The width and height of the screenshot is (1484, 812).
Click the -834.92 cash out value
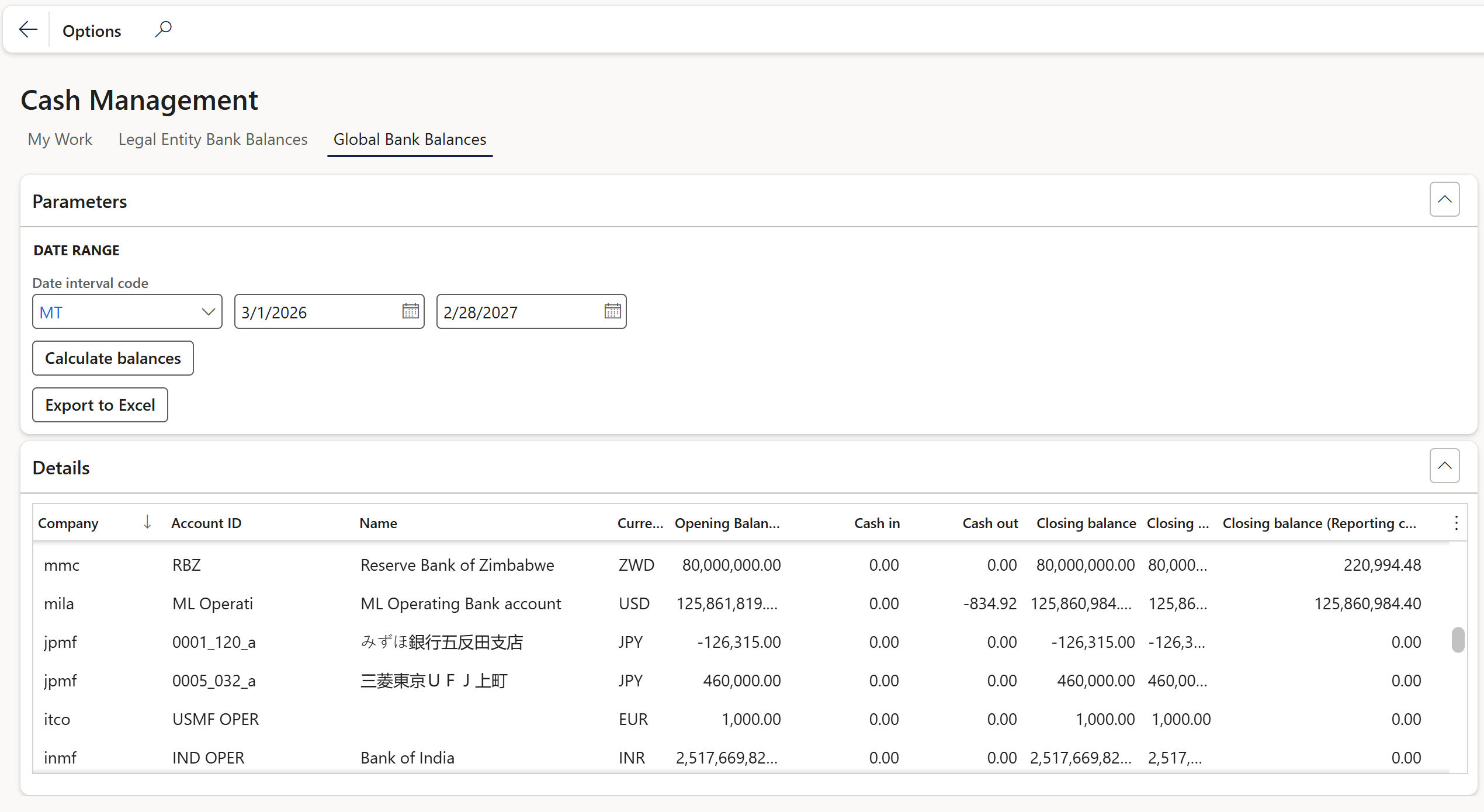(x=990, y=603)
